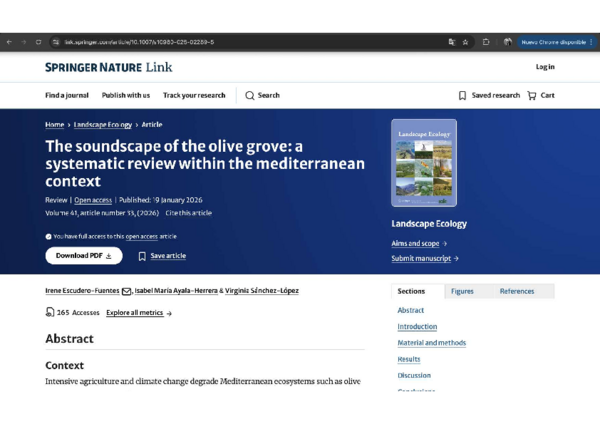Bookmark this page with star icon
This screenshot has height=424, width=600.
coord(465,42)
